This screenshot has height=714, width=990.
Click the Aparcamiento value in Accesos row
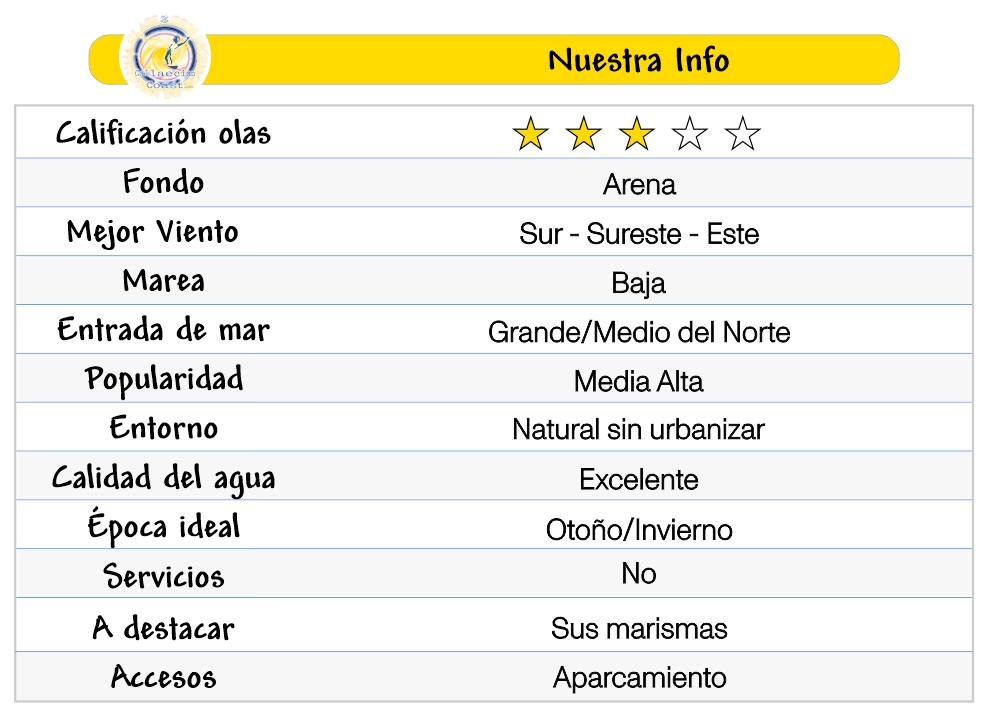click(639, 678)
